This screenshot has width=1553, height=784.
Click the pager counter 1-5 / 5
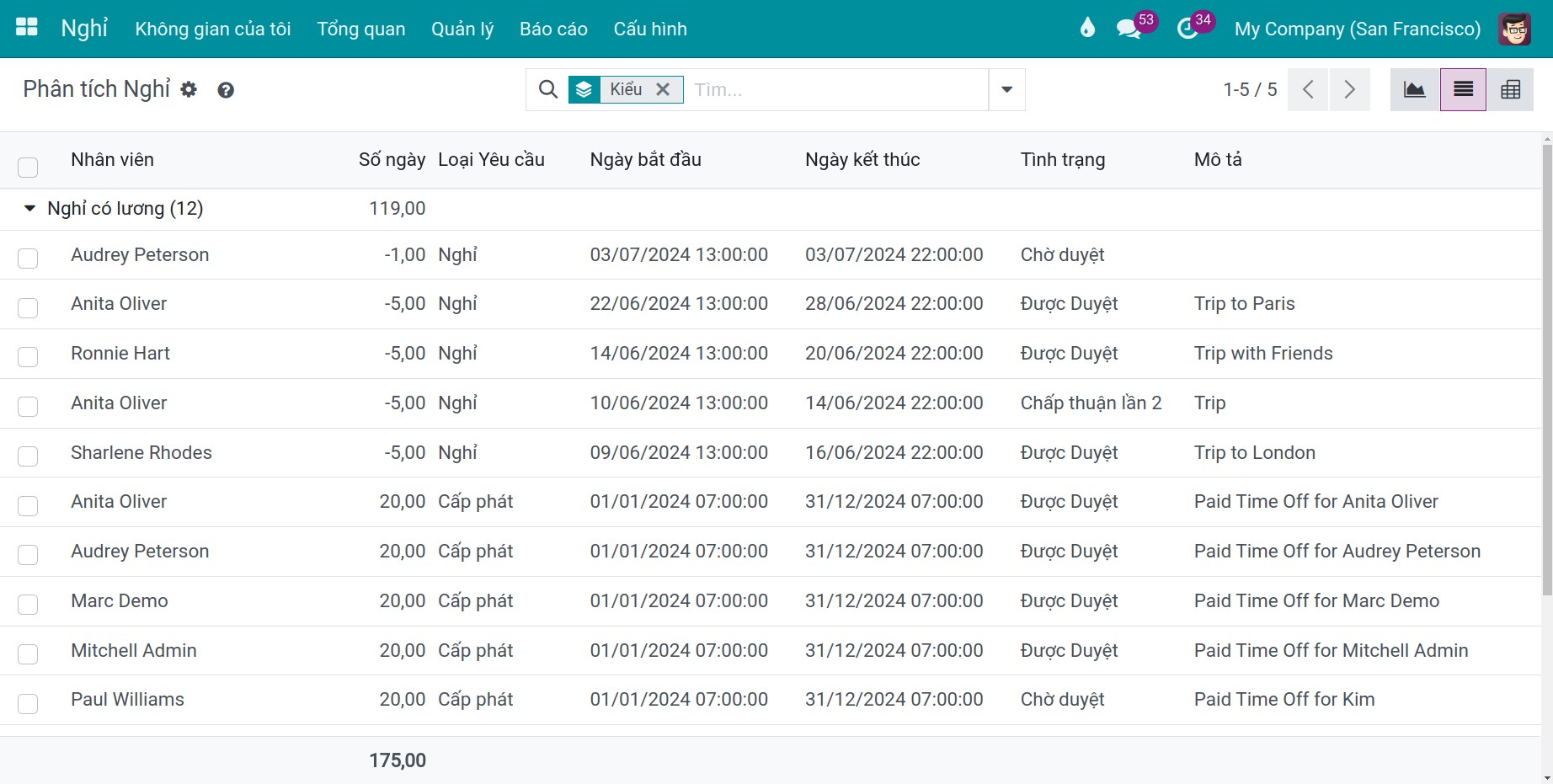click(1250, 89)
